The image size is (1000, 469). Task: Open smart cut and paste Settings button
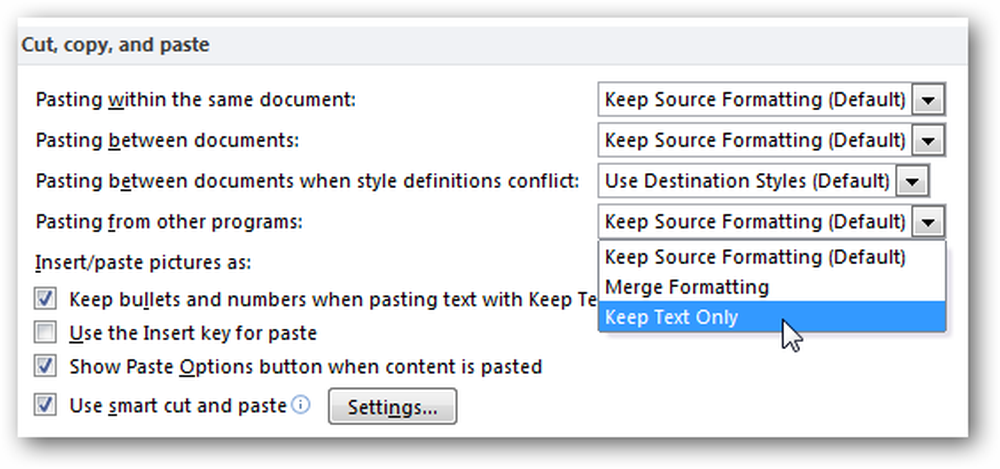[392, 406]
